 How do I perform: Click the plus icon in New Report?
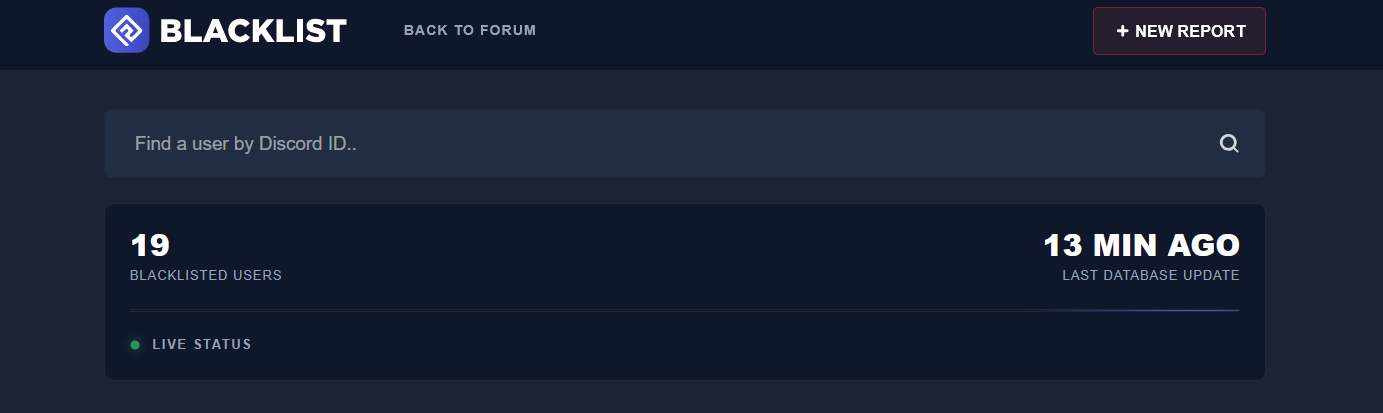pos(1122,31)
